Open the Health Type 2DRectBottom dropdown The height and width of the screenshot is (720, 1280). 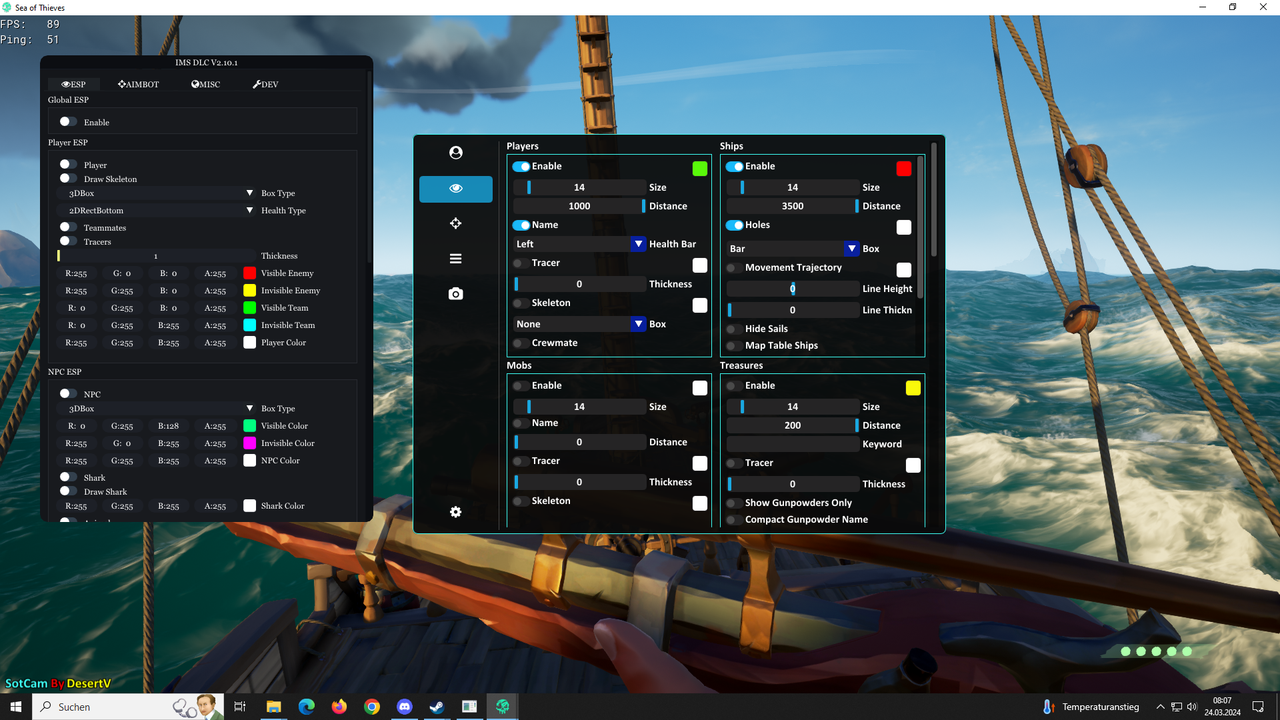click(158, 211)
